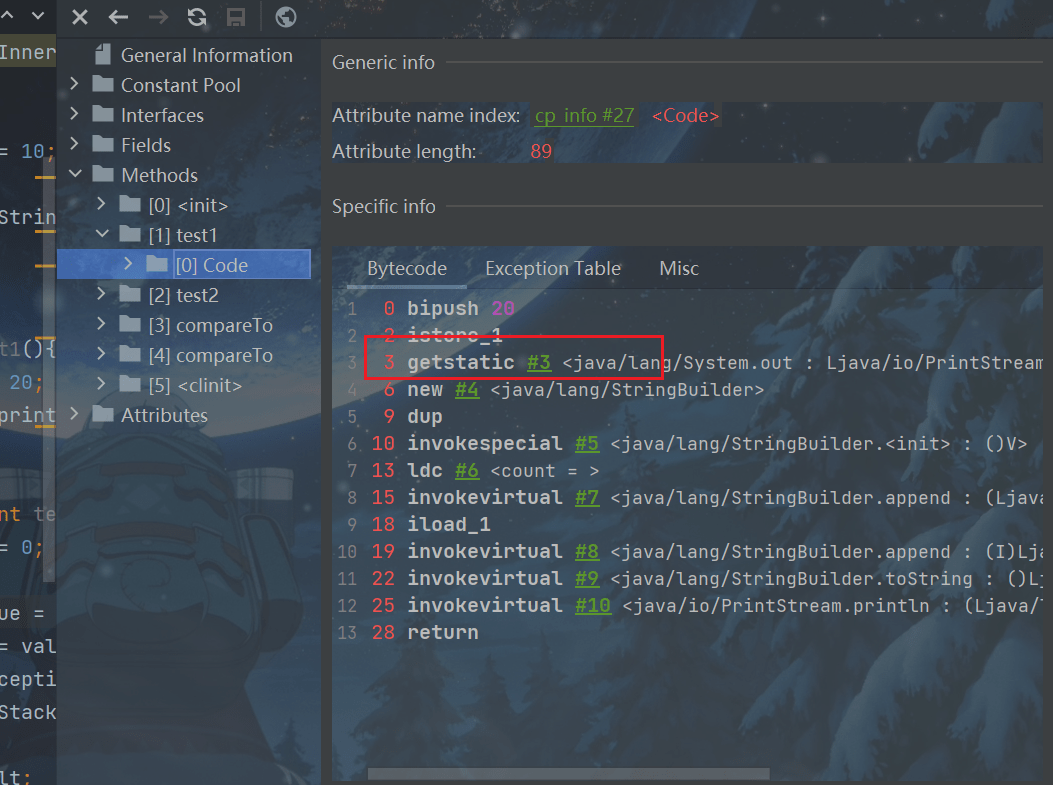Image resolution: width=1053 pixels, height=785 pixels.
Task: Click the reload refresh icon
Action: coord(197,17)
